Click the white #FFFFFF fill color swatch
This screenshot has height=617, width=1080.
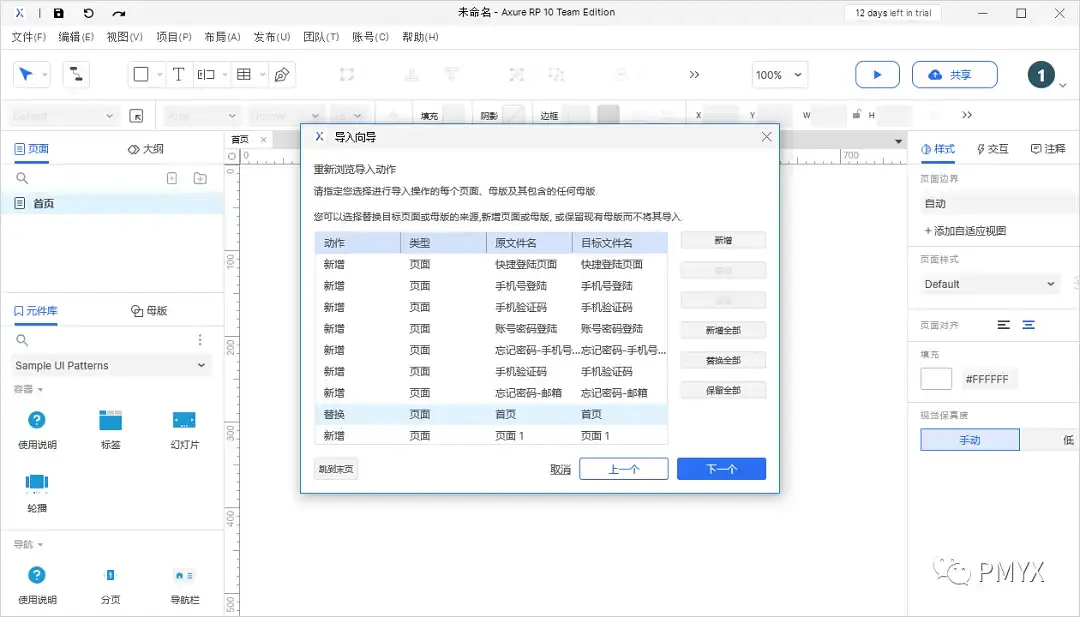pyautogui.click(x=936, y=379)
